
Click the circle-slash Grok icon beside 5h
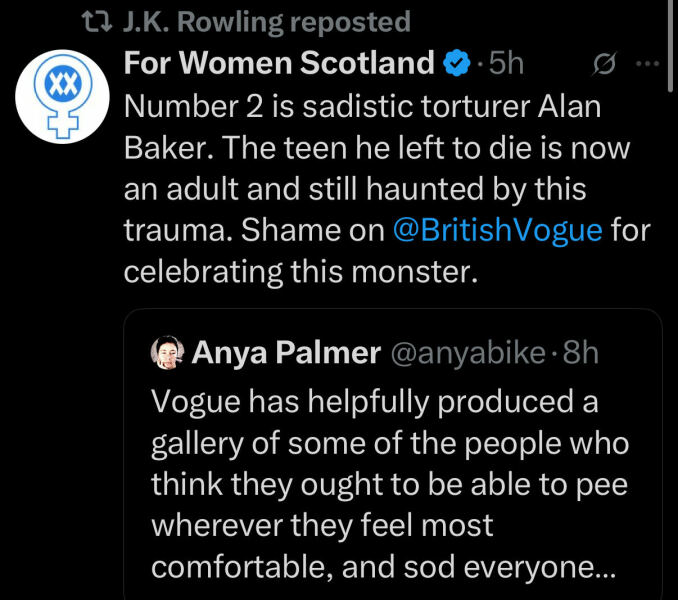point(604,64)
